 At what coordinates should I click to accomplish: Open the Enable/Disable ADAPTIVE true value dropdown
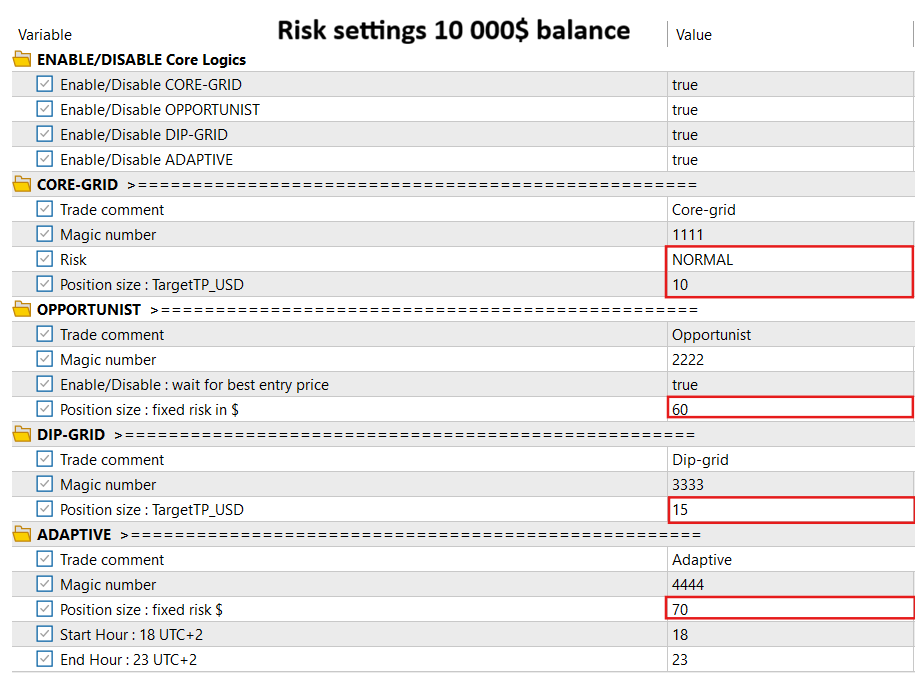pos(789,159)
